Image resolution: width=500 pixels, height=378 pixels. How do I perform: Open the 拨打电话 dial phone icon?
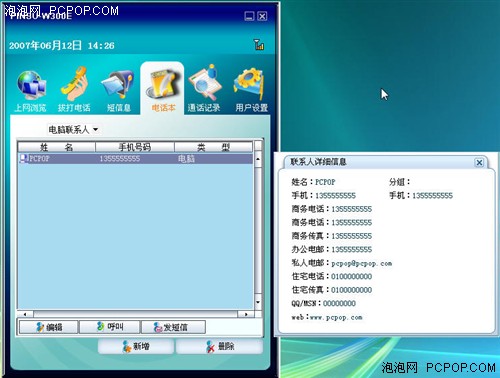[x=74, y=90]
